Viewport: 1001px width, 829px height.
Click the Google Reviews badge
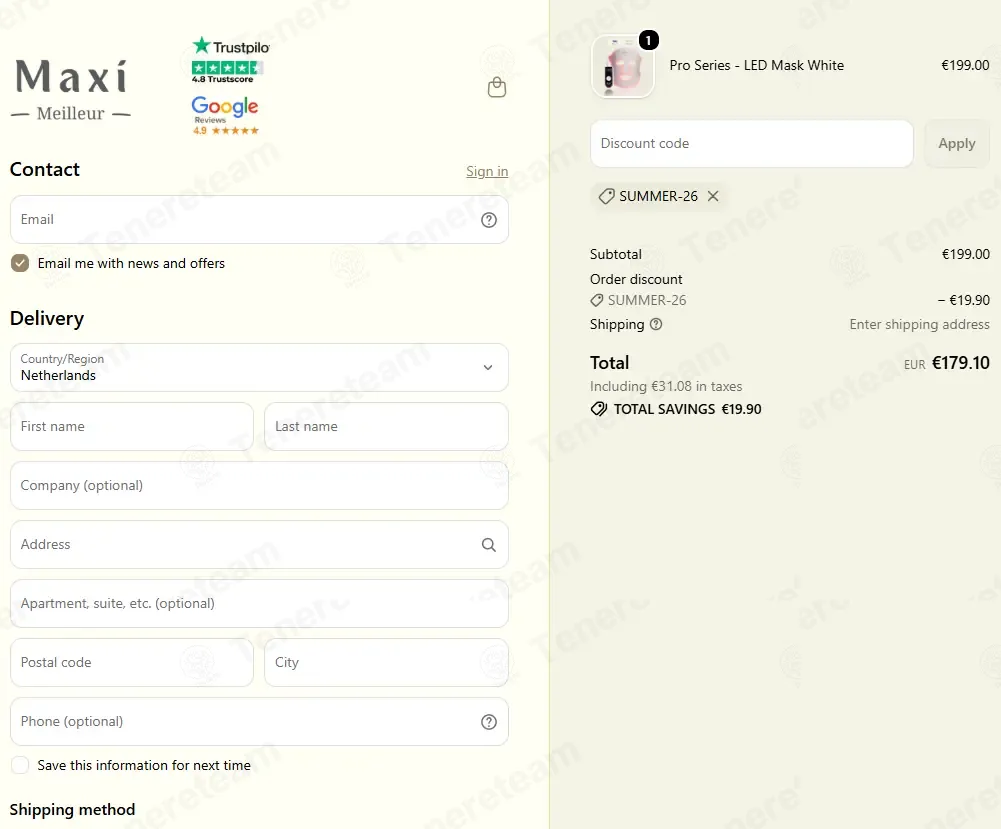click(225, 116)
